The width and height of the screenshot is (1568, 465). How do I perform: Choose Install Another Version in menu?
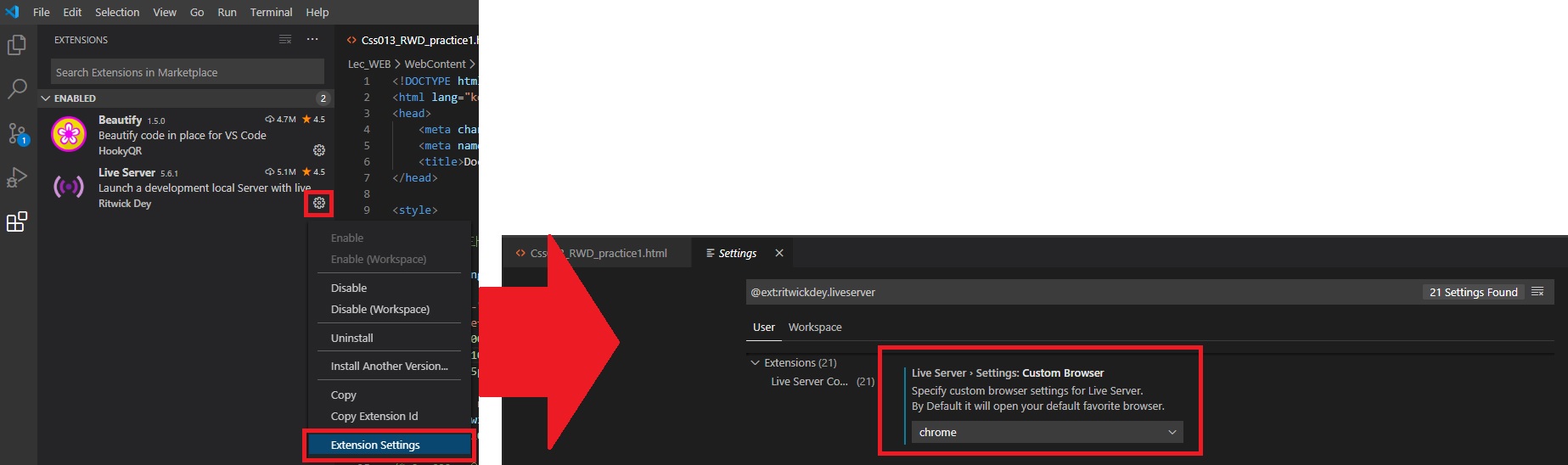tap(389, 366)
